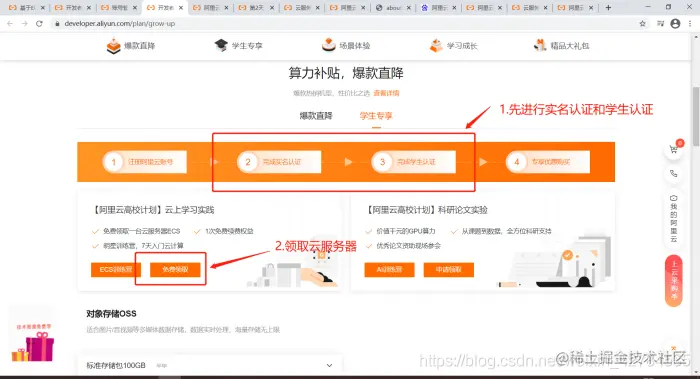Image resolution: width=700 pixels, height=379 pixels.
Task: Expand the 标准存储包100GB dropdown chevron
Action: coord(329,365)
